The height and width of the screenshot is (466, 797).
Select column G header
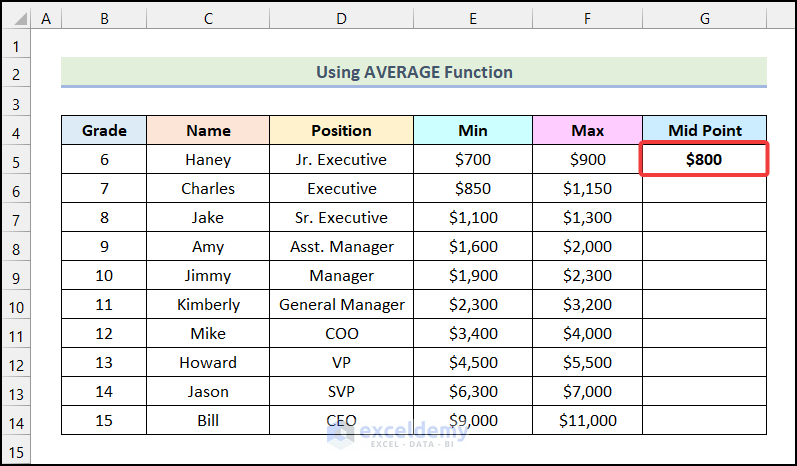705,18
